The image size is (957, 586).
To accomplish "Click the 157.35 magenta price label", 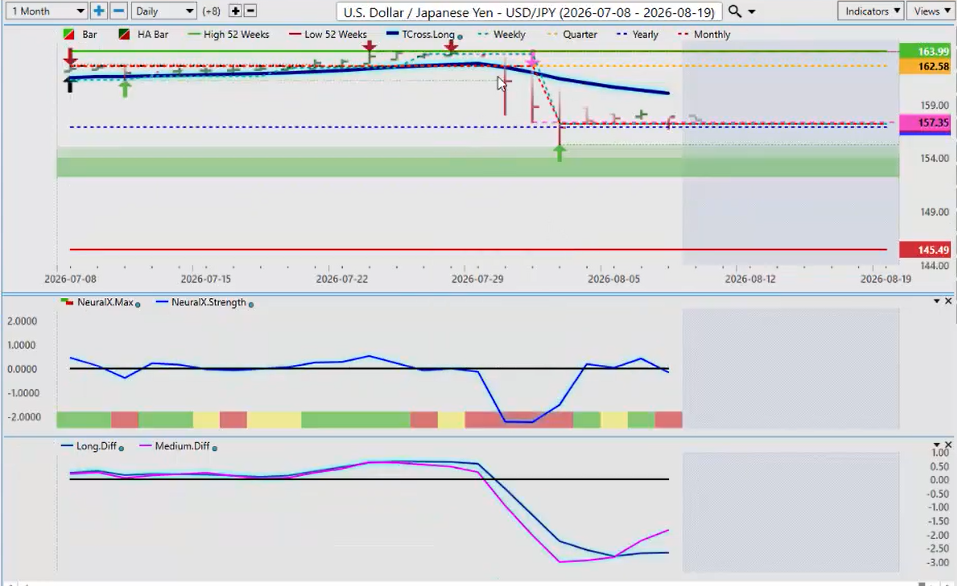I will (x=925, y=123).
